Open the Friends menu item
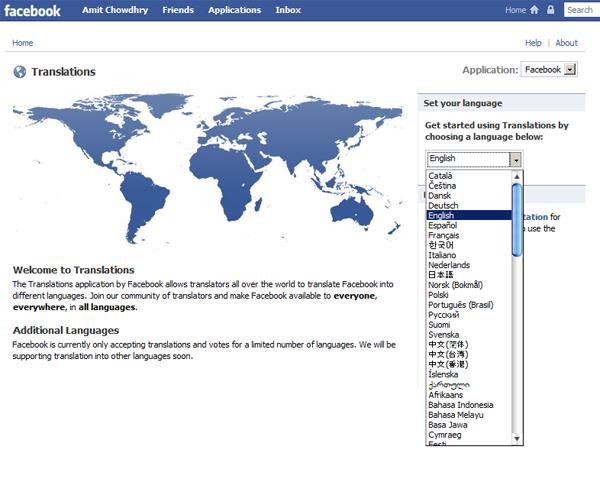This screenshot has width=600, height=495. click(x=178, y=10)
